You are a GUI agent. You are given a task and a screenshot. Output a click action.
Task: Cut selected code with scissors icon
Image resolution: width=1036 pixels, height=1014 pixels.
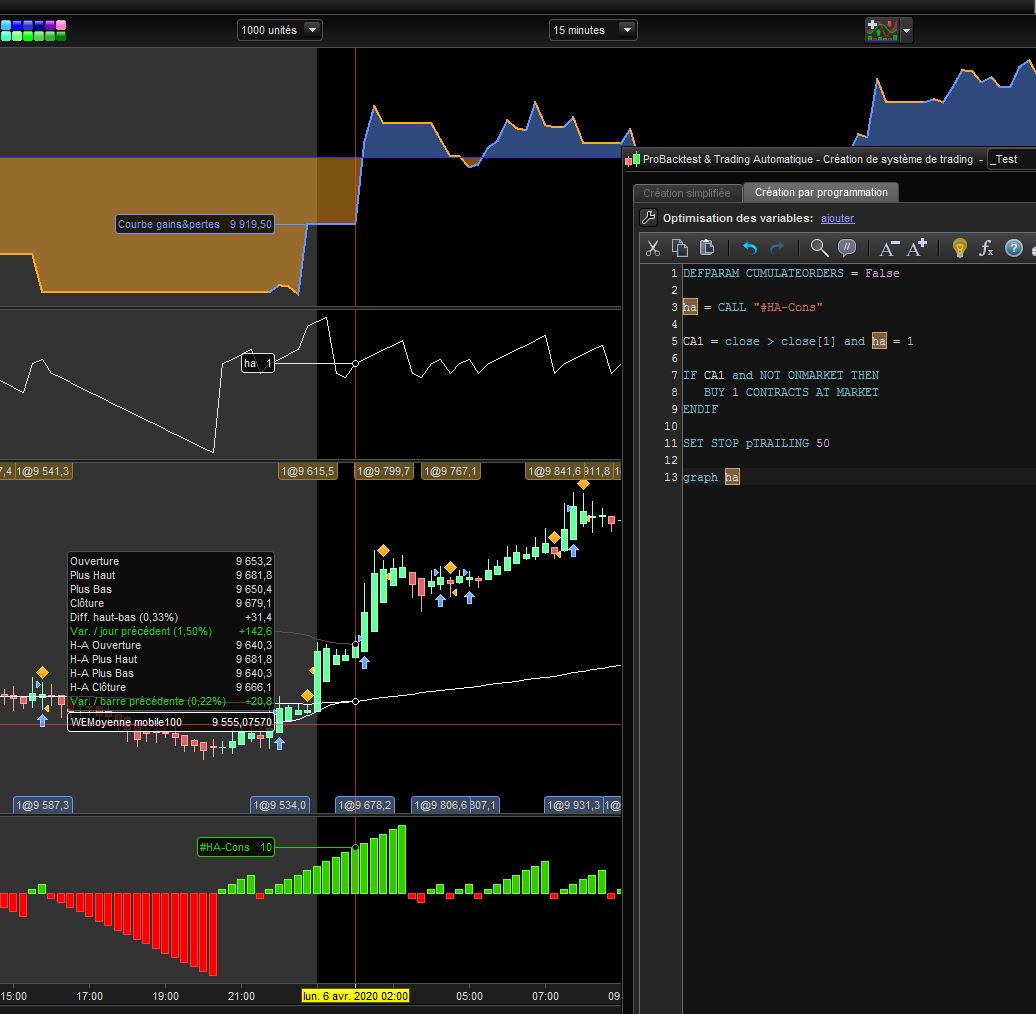tap(653, 248)
